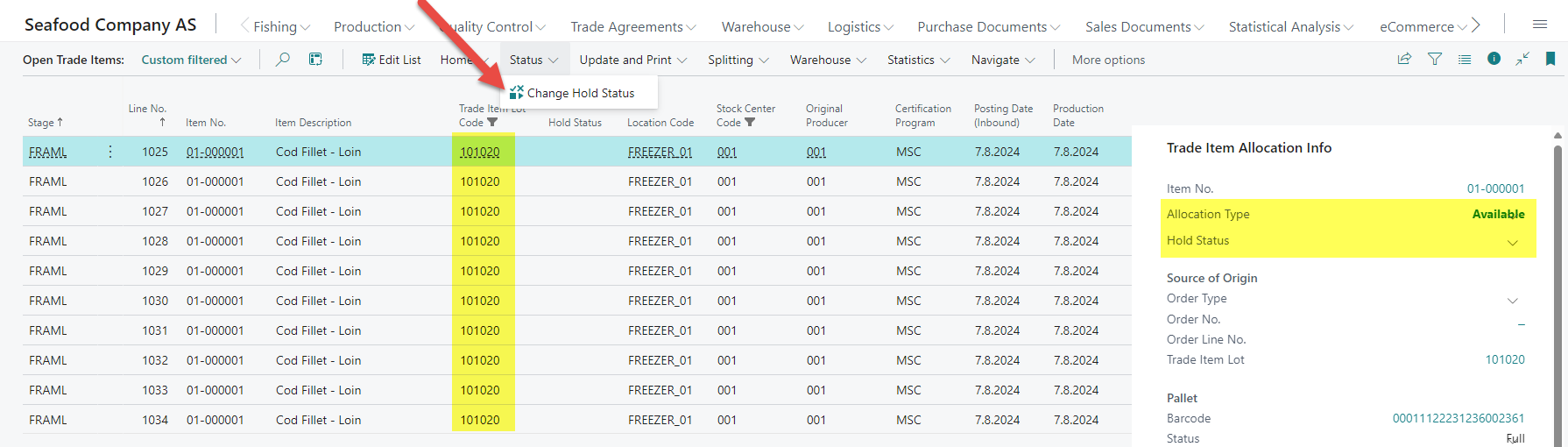Open the Custom filtered view dropdown
Image resolution: width=1568 pixels, height=447 pixels.
(191, 60)
